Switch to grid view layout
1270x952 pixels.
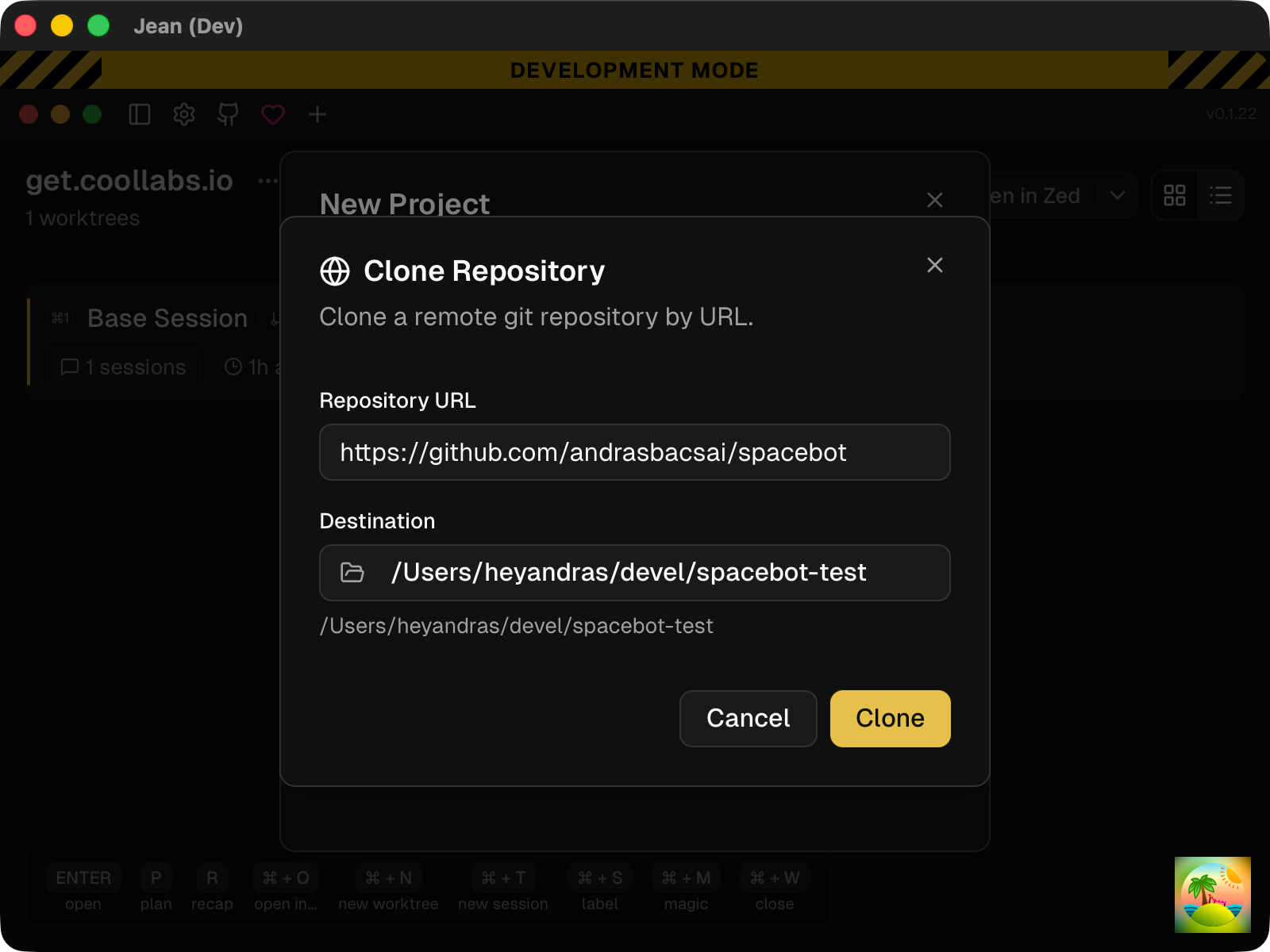click(x=1174, y=195)
